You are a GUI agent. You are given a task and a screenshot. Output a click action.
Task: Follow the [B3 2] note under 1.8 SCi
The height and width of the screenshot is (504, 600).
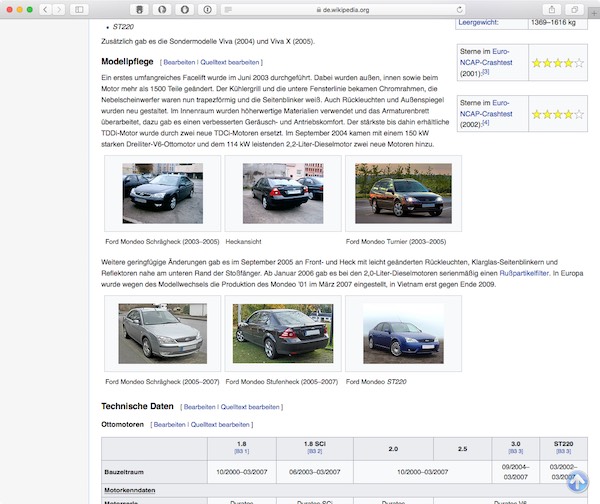point(315,451)
